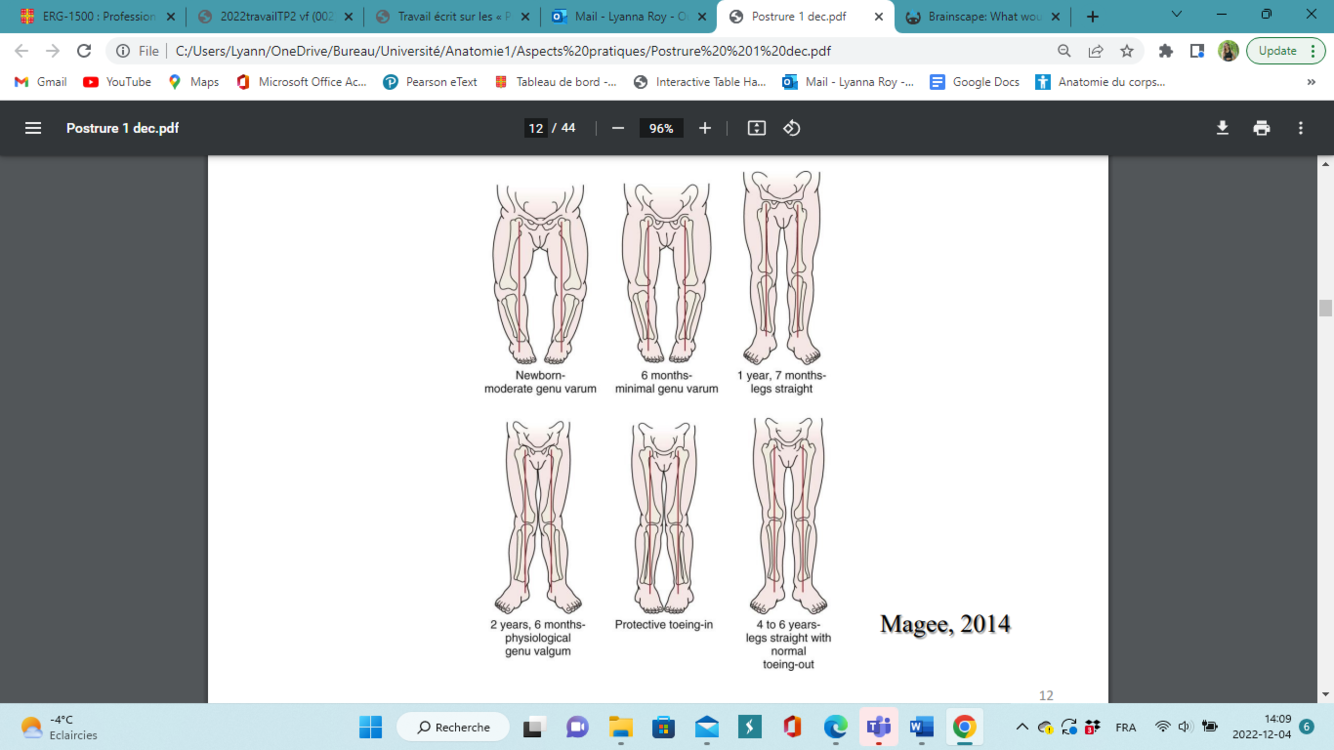Screen dimensions: 1334x750
Task: Go back to previous page in browser
Action: tap(21, 51)
